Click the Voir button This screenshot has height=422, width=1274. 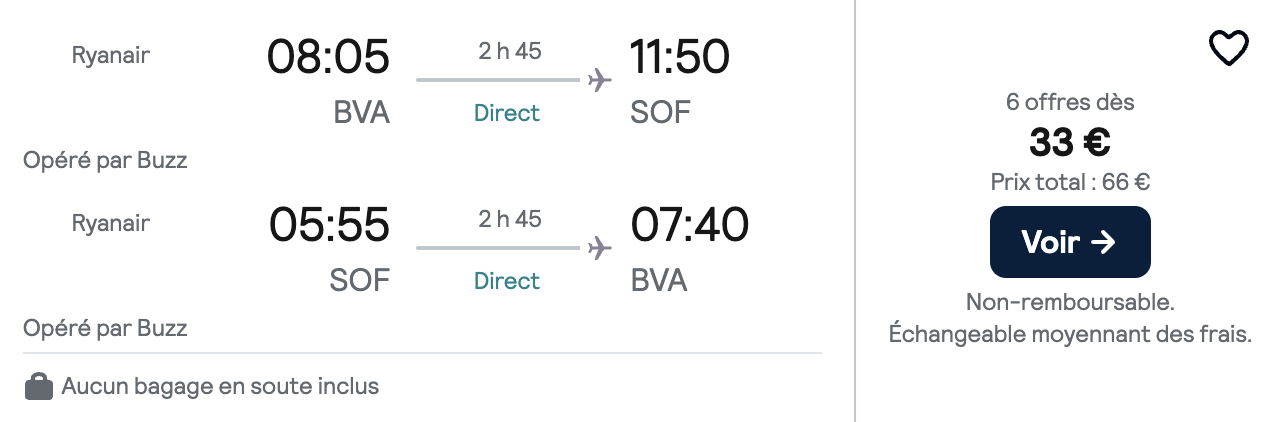click(x=1070, y=242)
